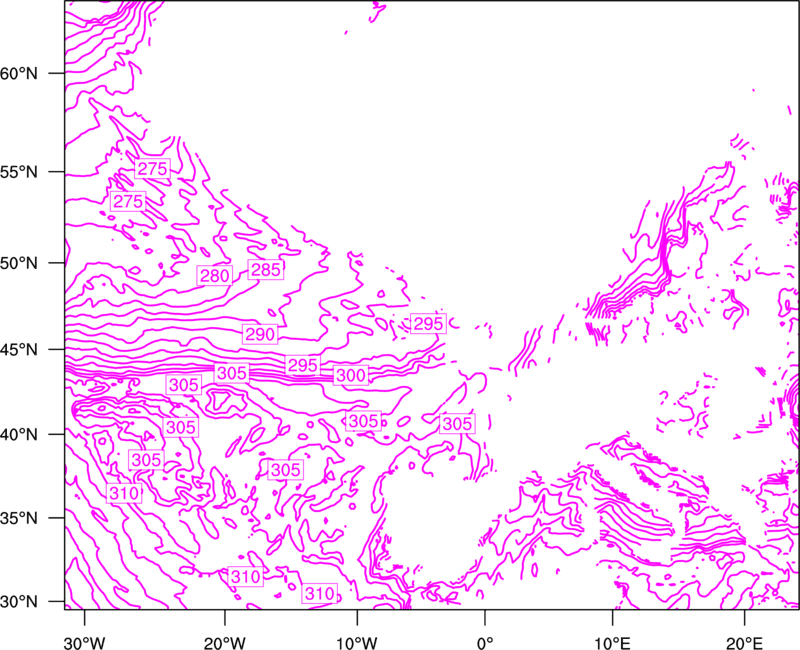This screenshot has height=650, width=800.
Task: Click the 55°N latitude axis label
Action: pos(19,172)
